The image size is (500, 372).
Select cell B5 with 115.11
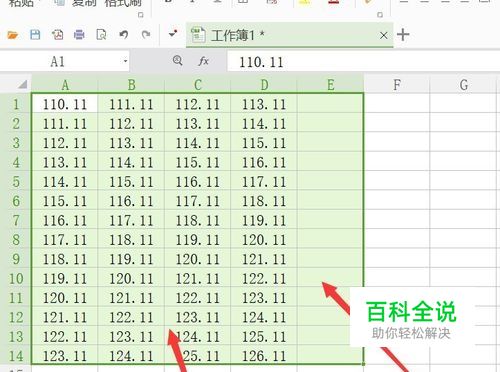coord(131,182)
